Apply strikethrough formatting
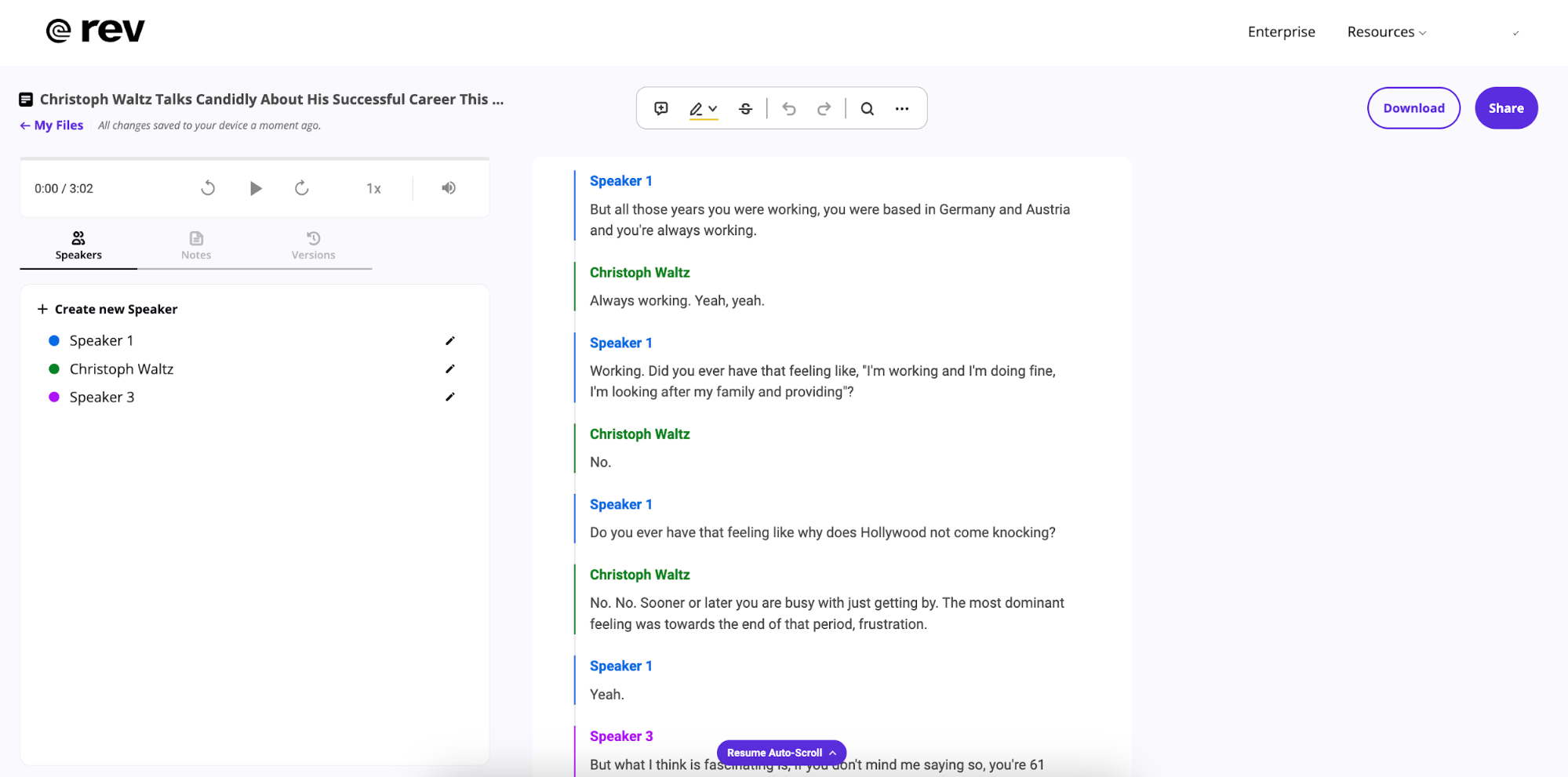1568x777 pixels. click(745, 108)
